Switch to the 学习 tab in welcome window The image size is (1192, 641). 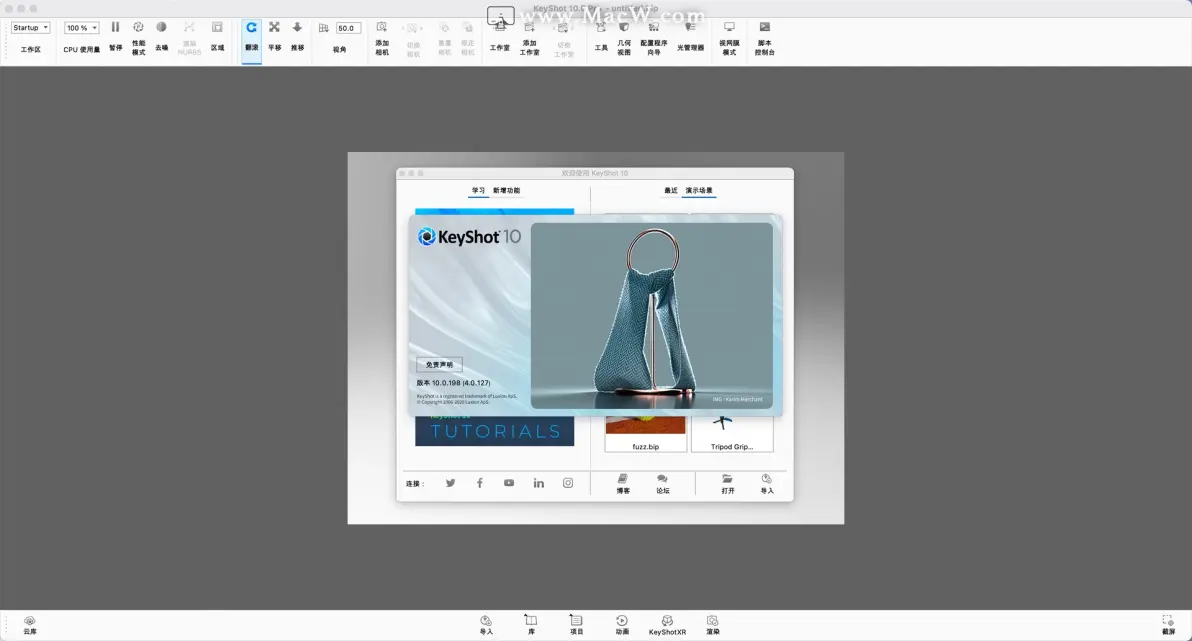tap(478, 191)
